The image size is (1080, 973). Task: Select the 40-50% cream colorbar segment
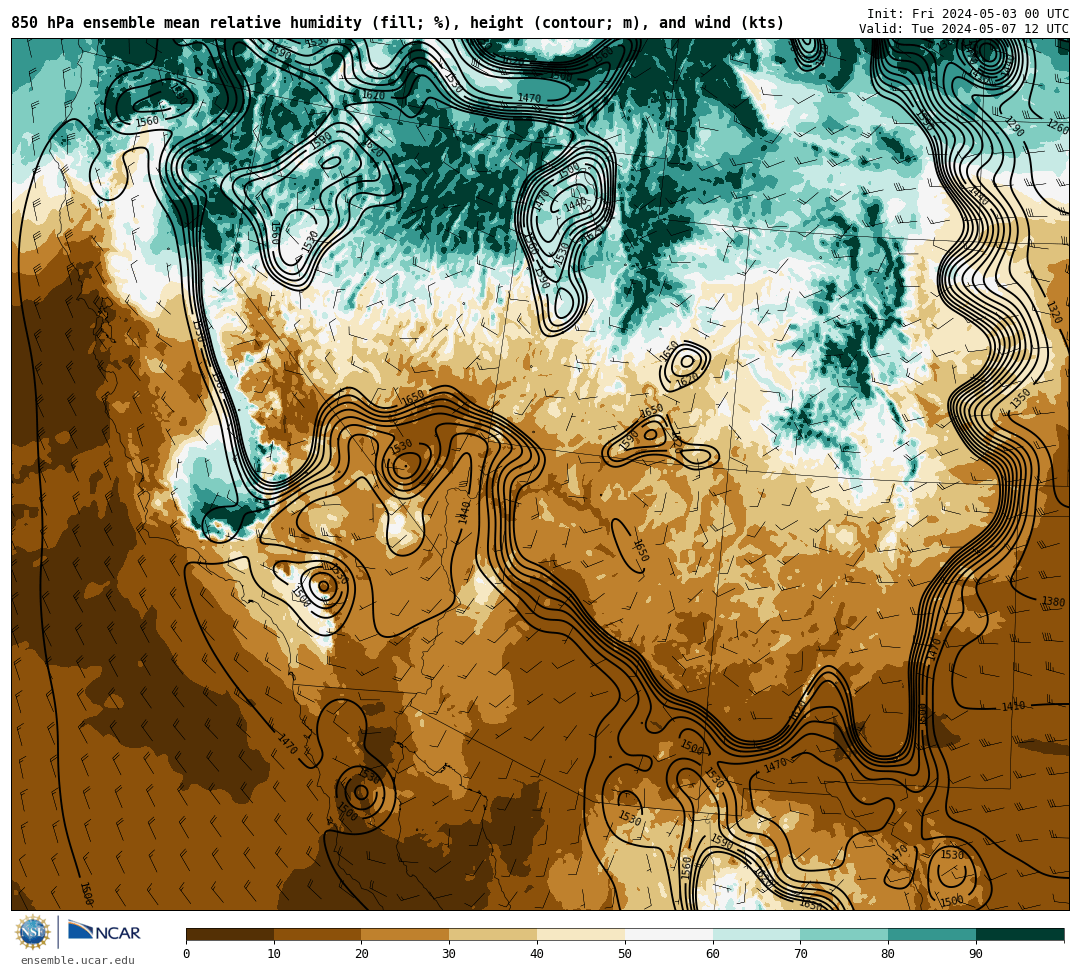point(581,934)
